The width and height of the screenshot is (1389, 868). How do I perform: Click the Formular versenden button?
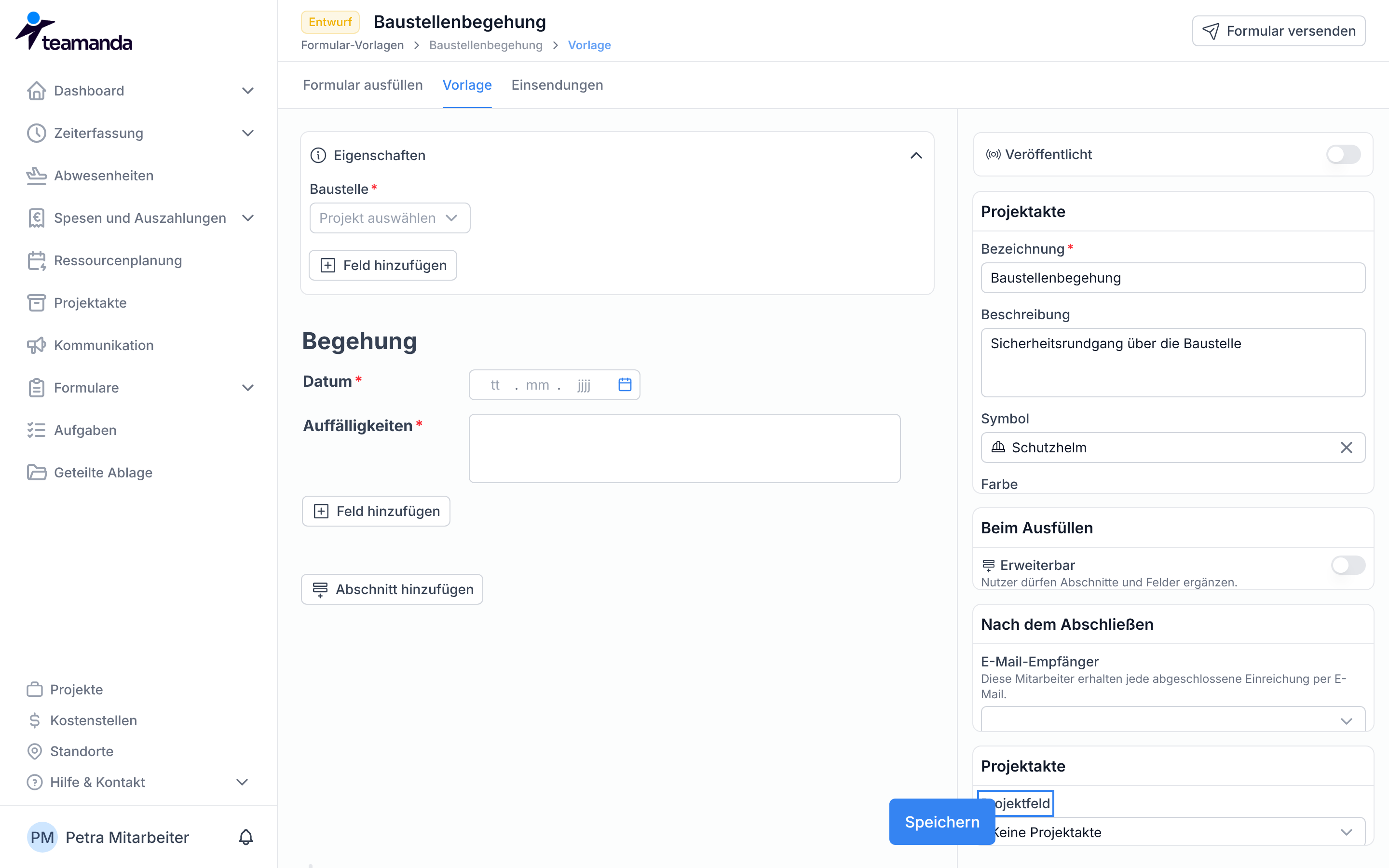pyautogui.click(x=1278, y=31)
